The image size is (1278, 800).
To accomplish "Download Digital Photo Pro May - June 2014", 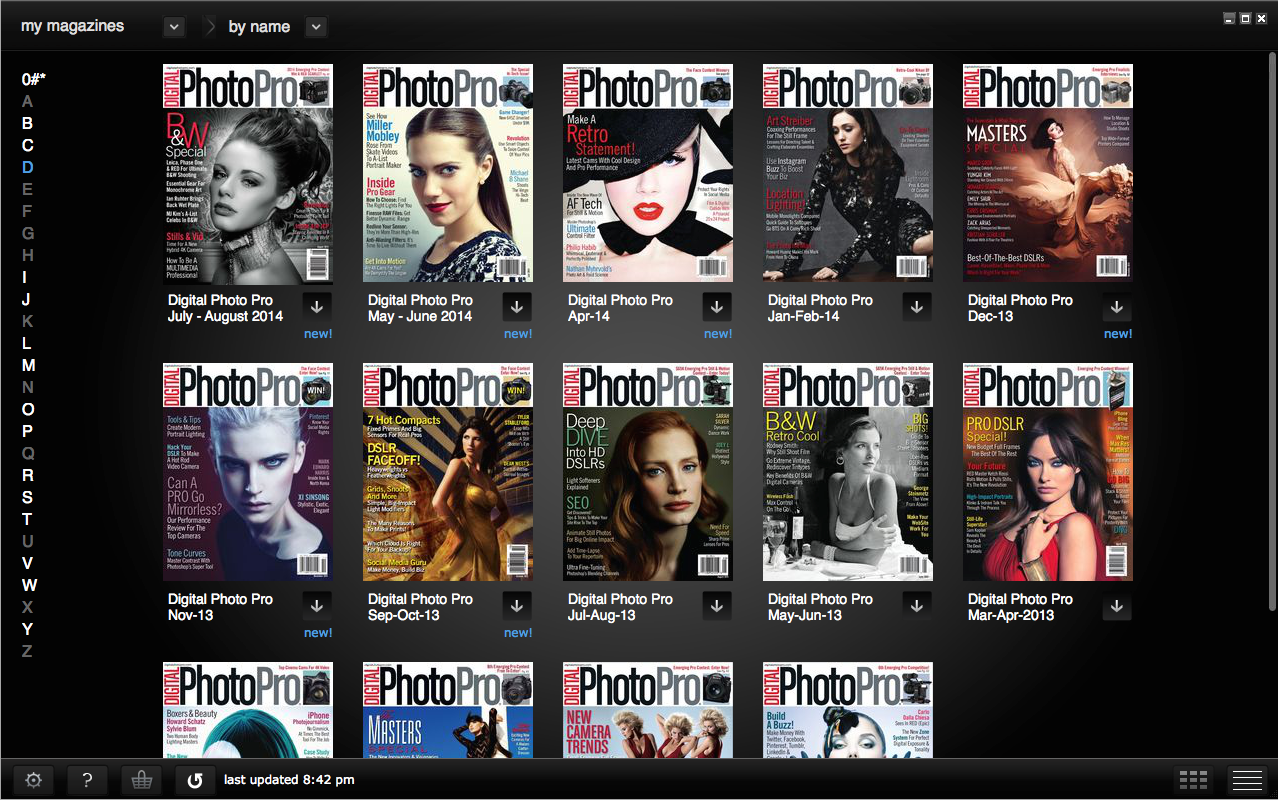I will (517, 307).
